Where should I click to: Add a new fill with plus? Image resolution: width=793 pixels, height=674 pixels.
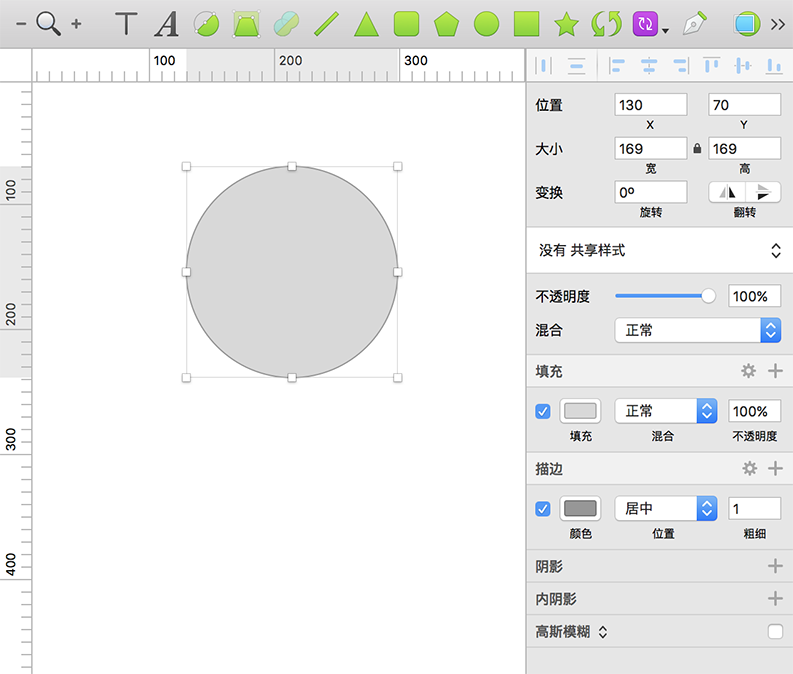[775, 371]
